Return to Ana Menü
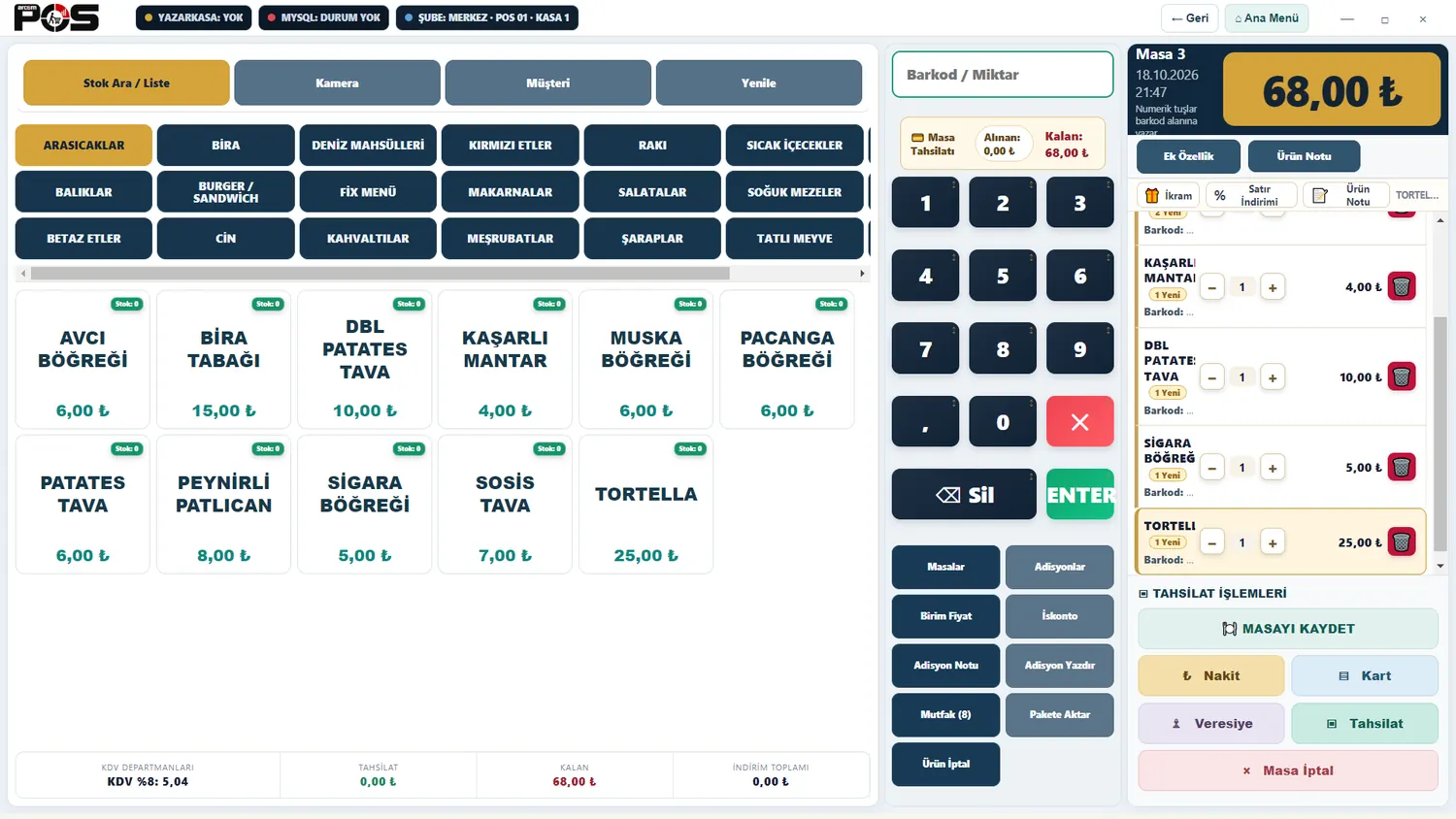 pos(1267,18)
